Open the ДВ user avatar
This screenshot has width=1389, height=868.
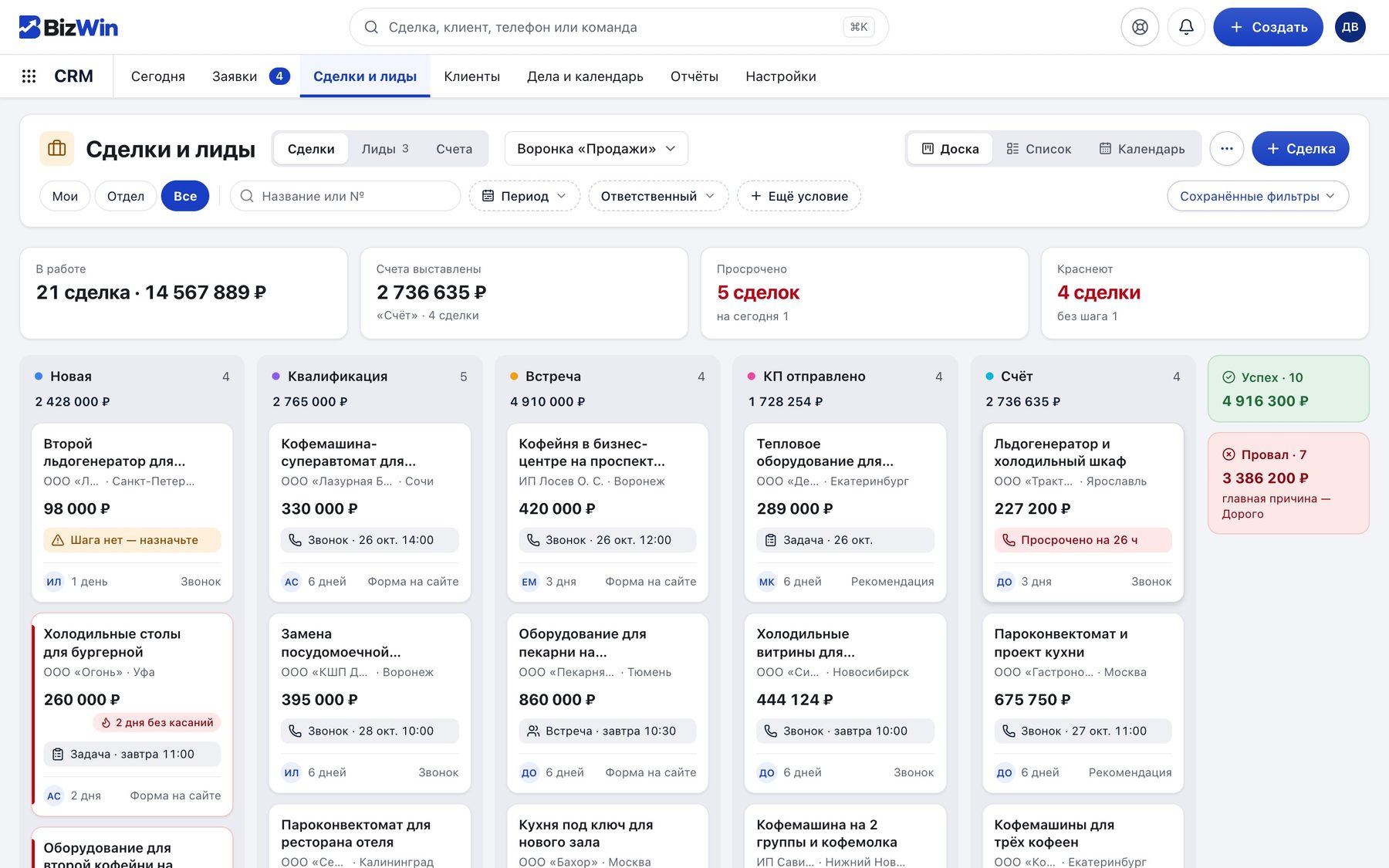[1350, 27]
